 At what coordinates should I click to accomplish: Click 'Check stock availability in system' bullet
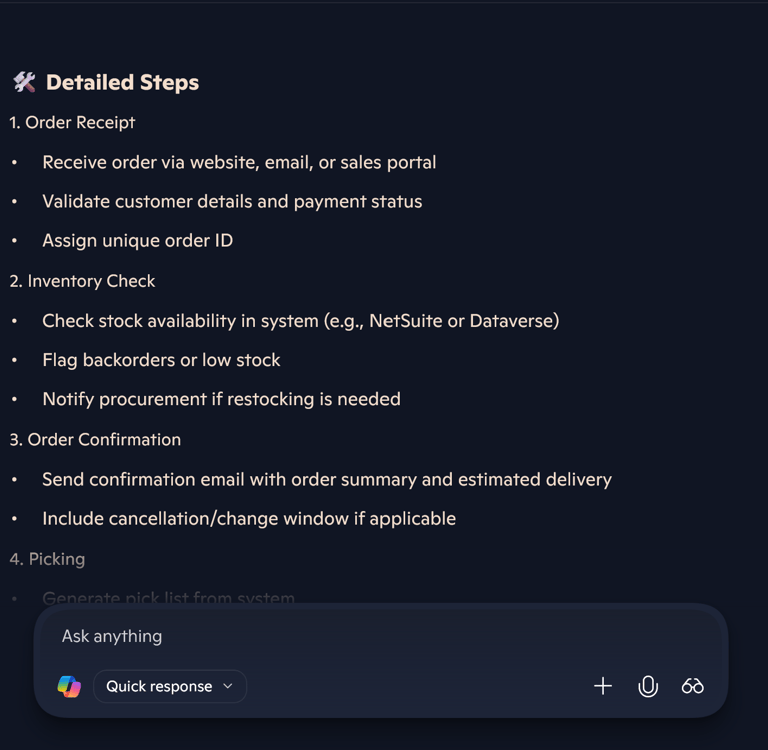pos(301,321)
